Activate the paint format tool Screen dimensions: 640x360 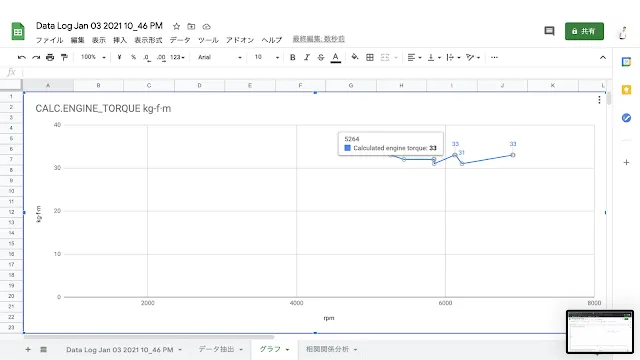(x=64, y=58)
